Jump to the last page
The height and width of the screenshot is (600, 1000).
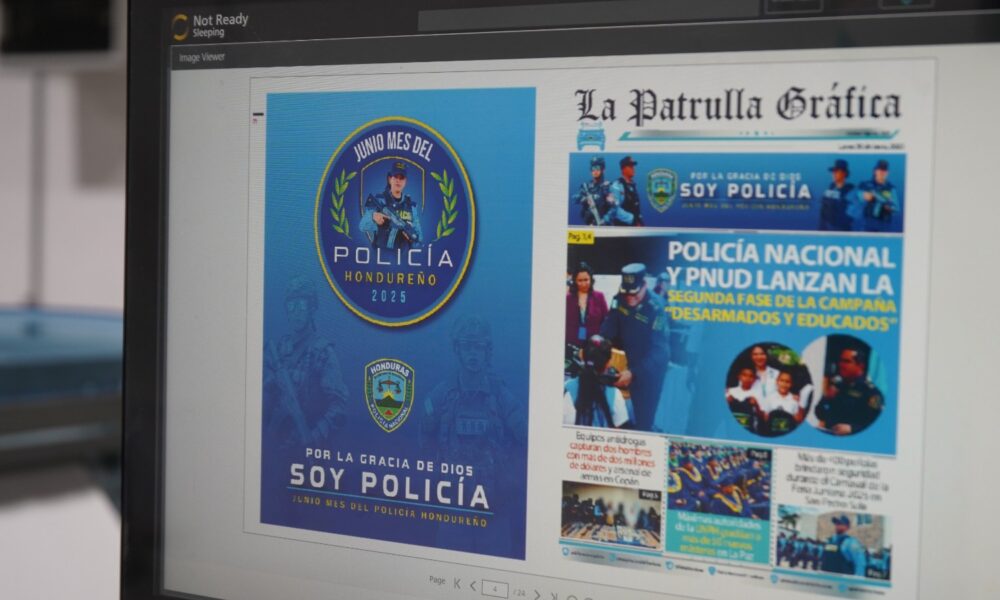click(553, 596)
